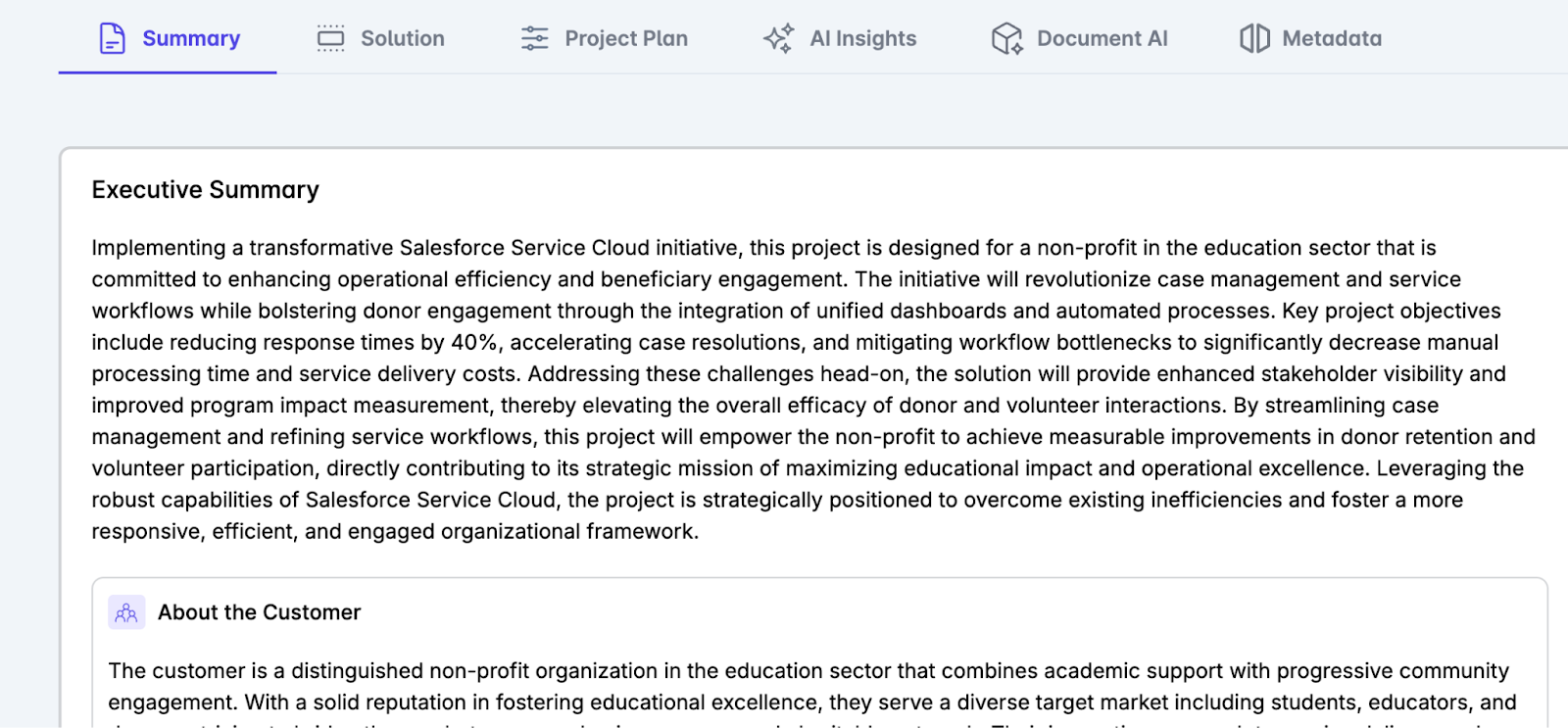Click the text line starting 'Implementing a transformative Salesforce'
Screen dimensions: 1568x728
click(764, 248)
